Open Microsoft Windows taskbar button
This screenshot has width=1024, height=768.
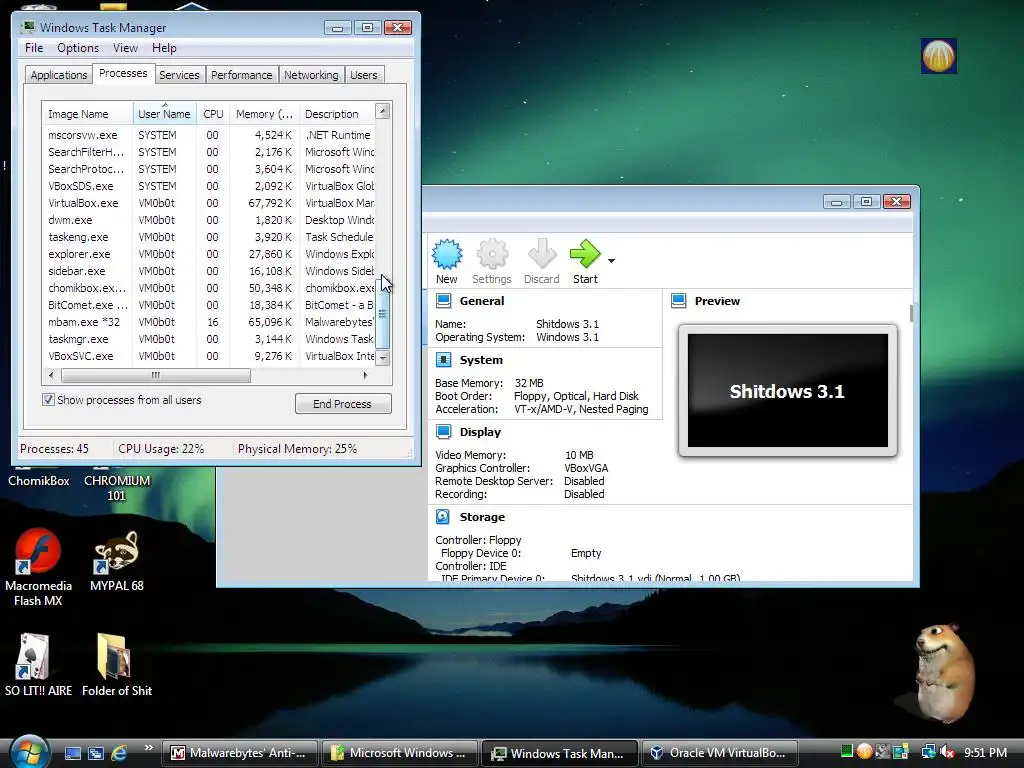(399, 753)
